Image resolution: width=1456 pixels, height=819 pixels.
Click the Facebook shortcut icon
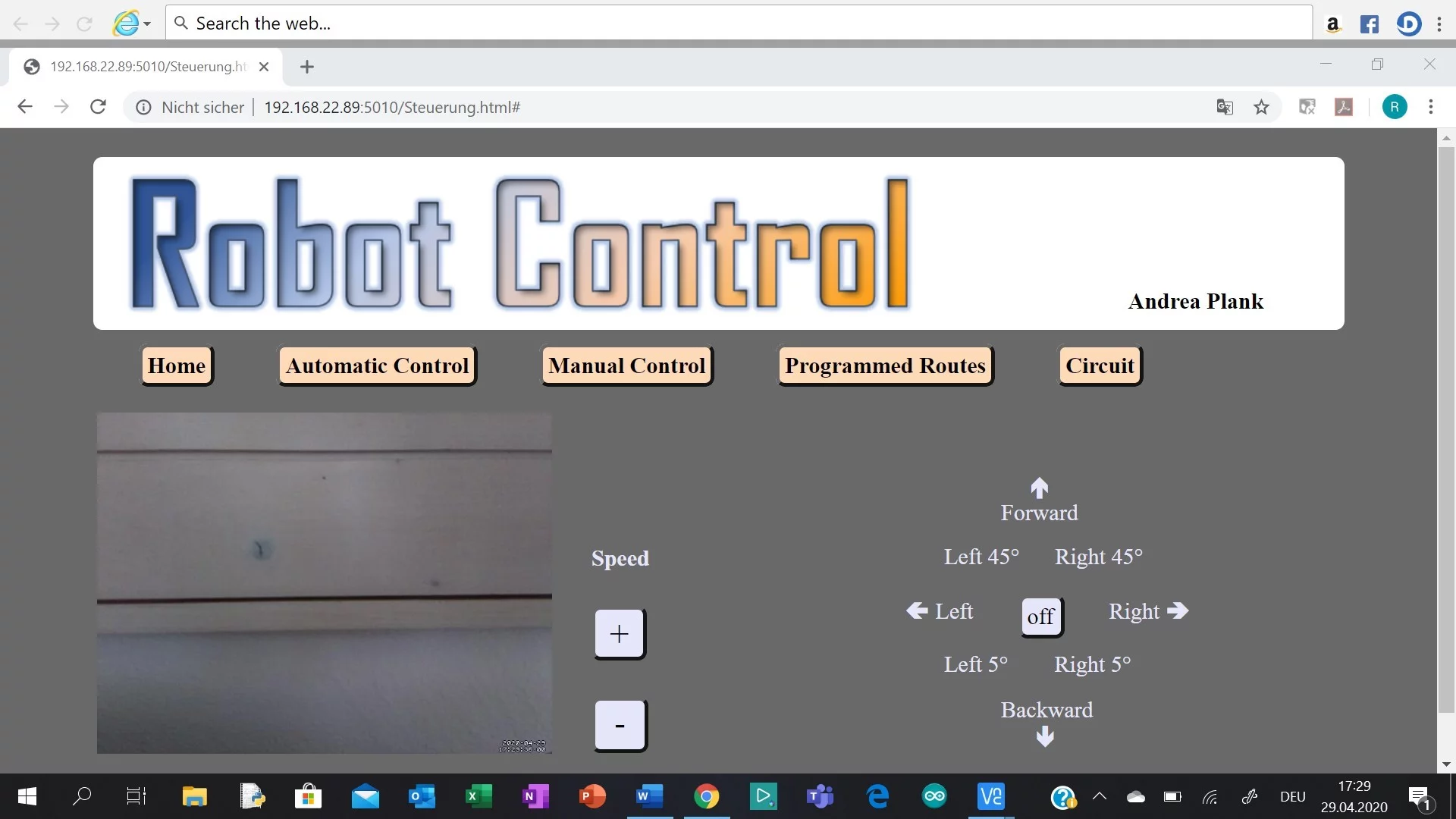[1370, 24]
